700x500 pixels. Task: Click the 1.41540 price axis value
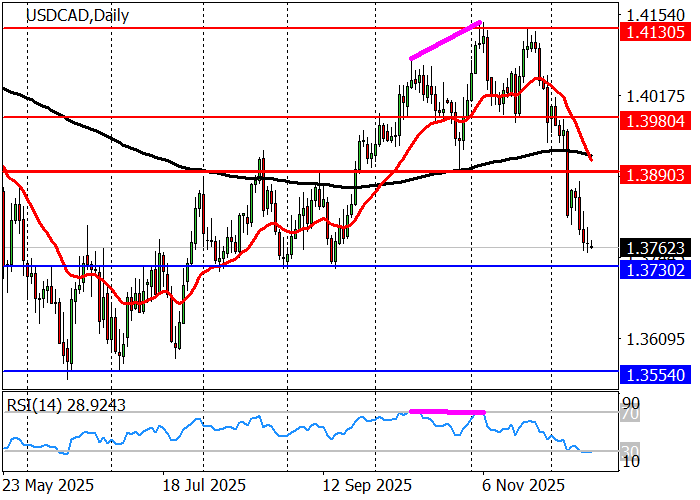click(656, 16)
